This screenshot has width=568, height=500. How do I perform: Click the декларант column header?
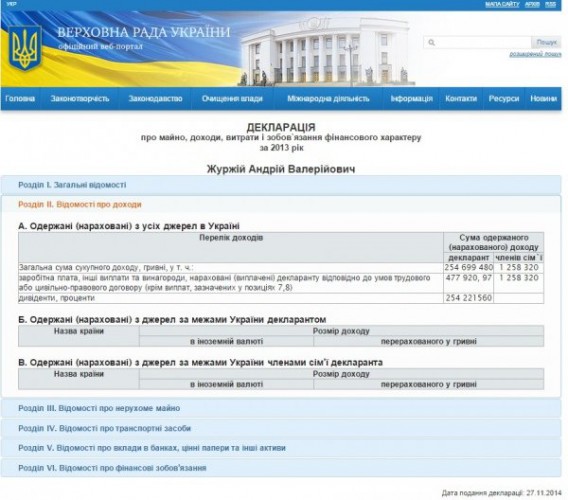pos(468,258)
